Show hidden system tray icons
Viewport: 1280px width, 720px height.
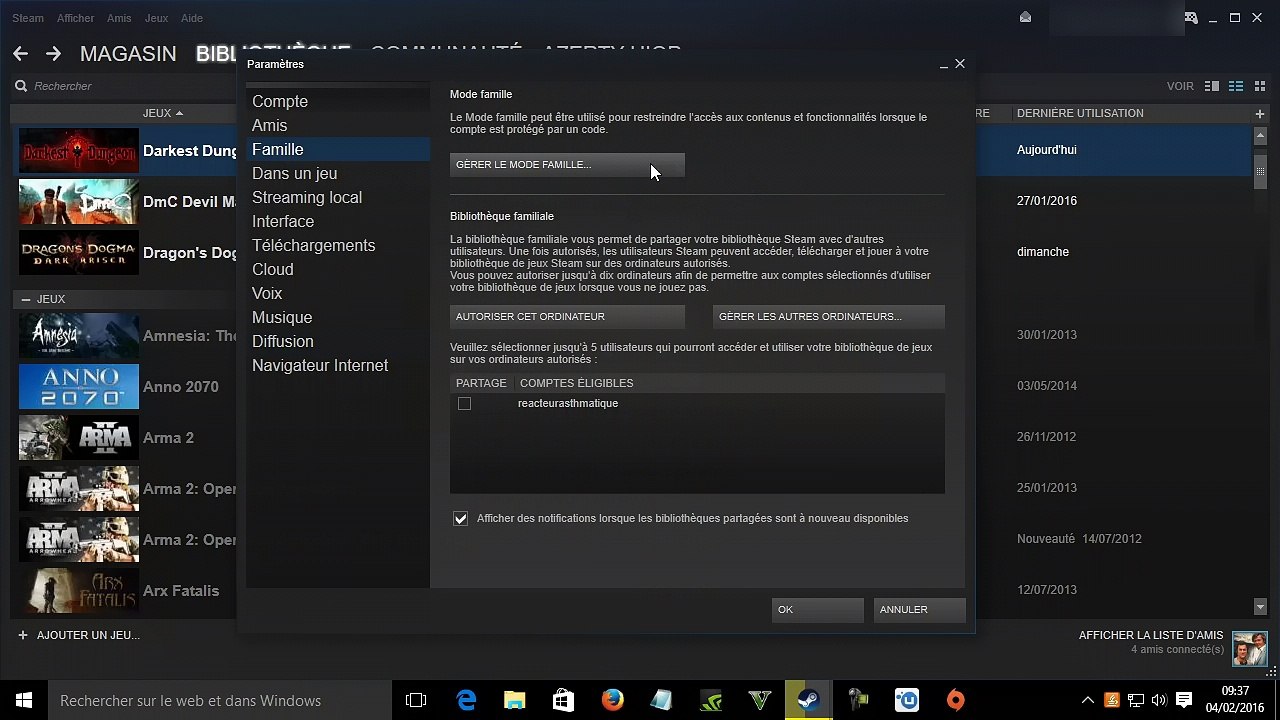click(1088, 700)
